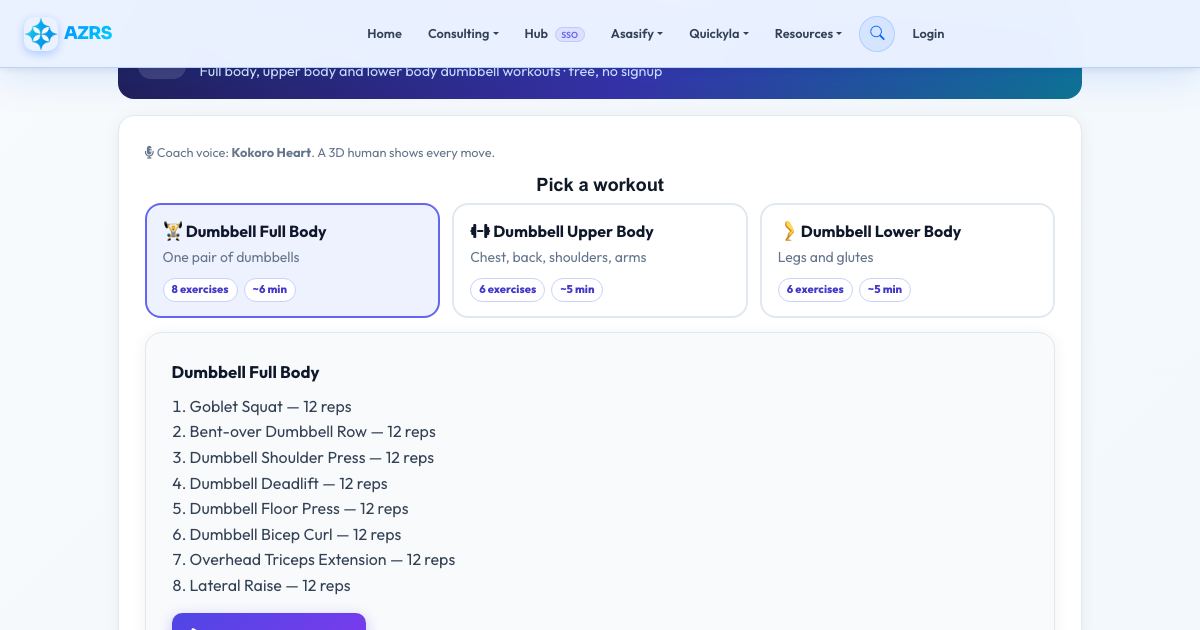The image size is (1200, 630).
Task: Click the Bent-over Dumbbell Row entry
Action: pyautogui.click(x=312, y=432)
